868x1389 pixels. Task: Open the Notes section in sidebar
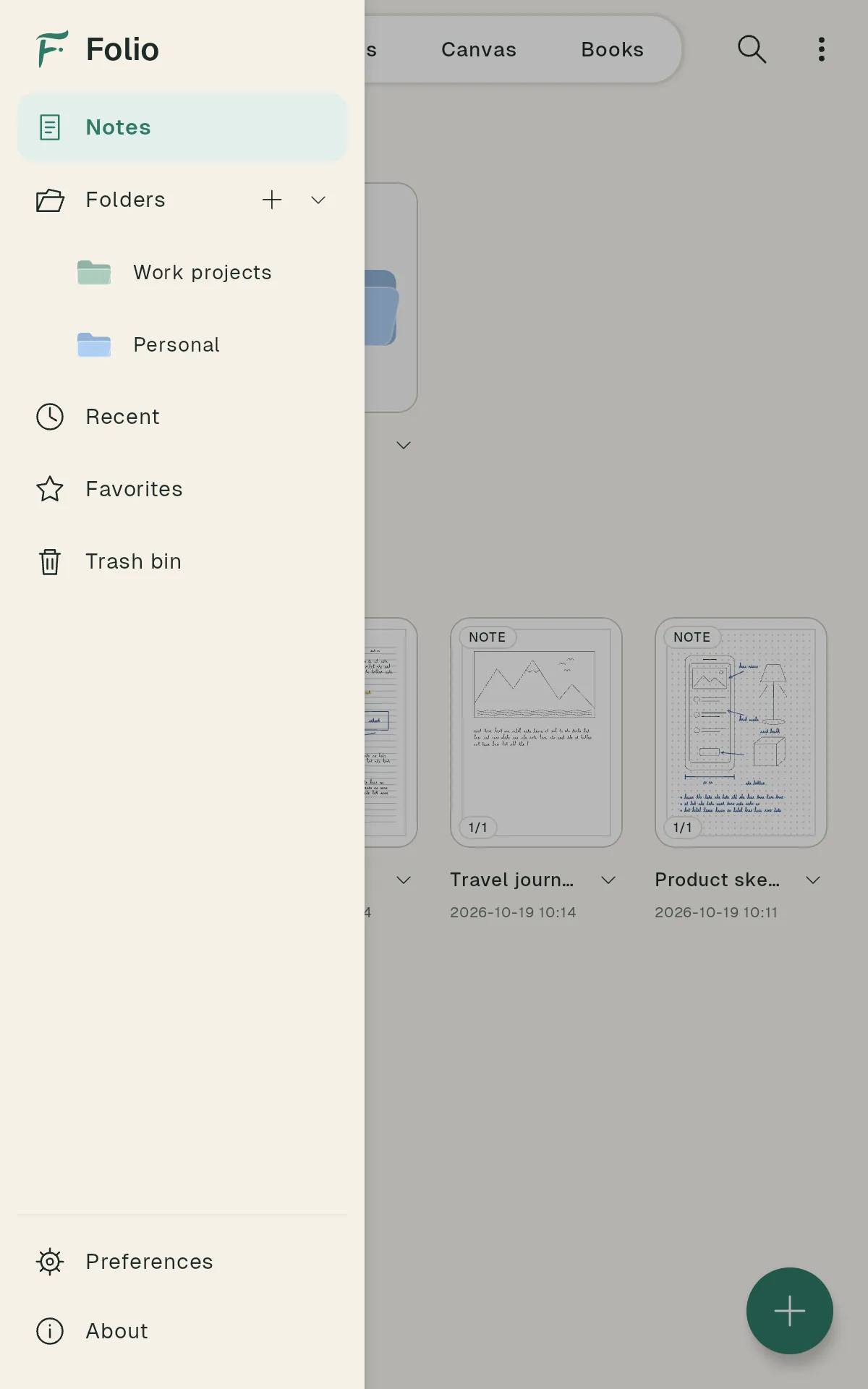coord(182,127)
